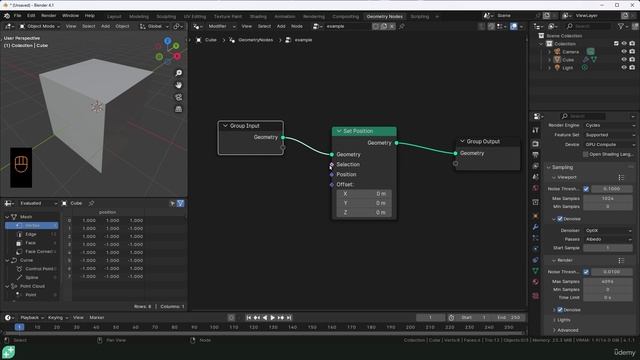
Task: Toggle Light eye visibility in outliner
Action: click(x=624, y=68)
